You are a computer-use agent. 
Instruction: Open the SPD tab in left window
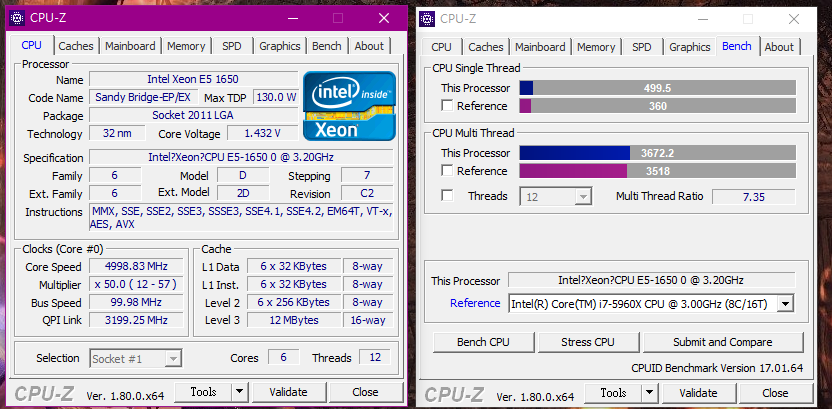(231, 46)
